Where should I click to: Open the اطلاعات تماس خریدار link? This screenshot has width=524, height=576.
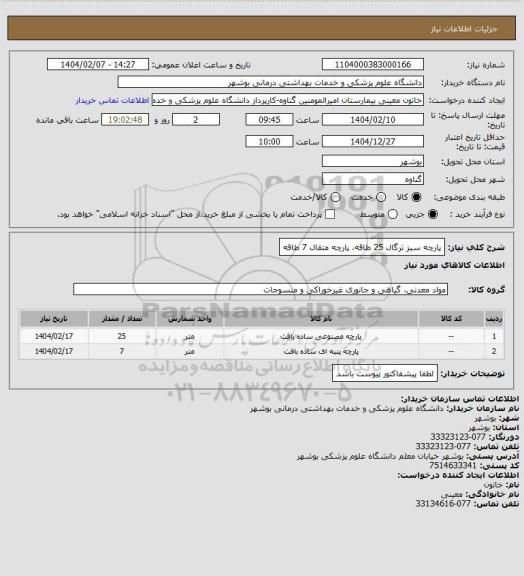point(112,100)
